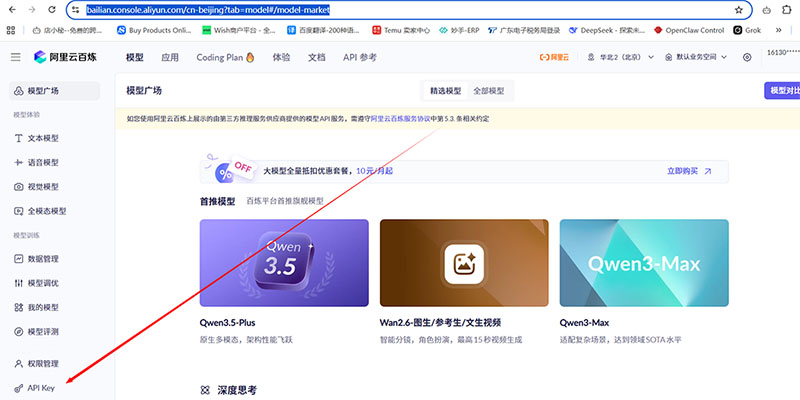
Task: Open browser profile icon near extensions
Action: coord(766,10)
